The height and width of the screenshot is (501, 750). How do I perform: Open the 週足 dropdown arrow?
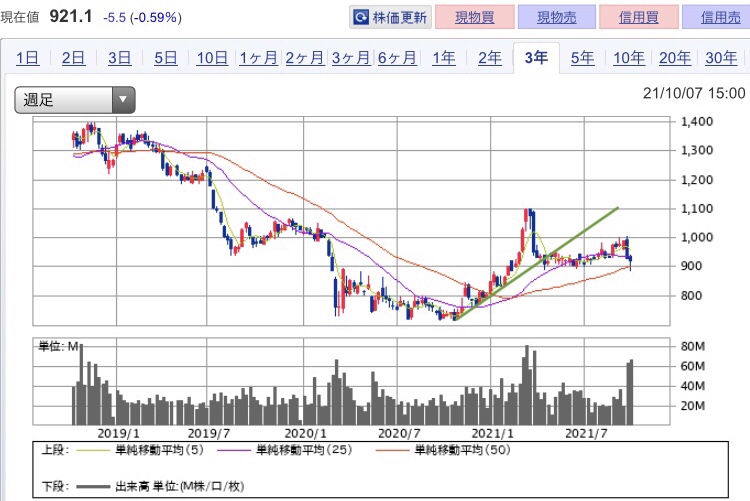(x=123, y=100)
